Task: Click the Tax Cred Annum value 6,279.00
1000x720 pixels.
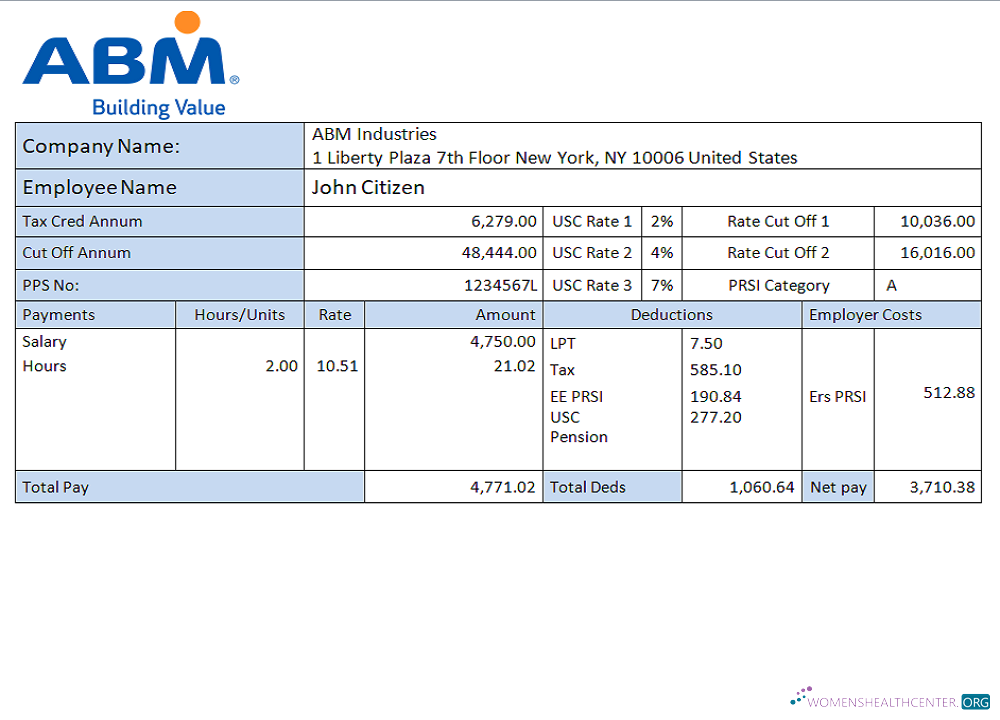Action: pos(504,221)
